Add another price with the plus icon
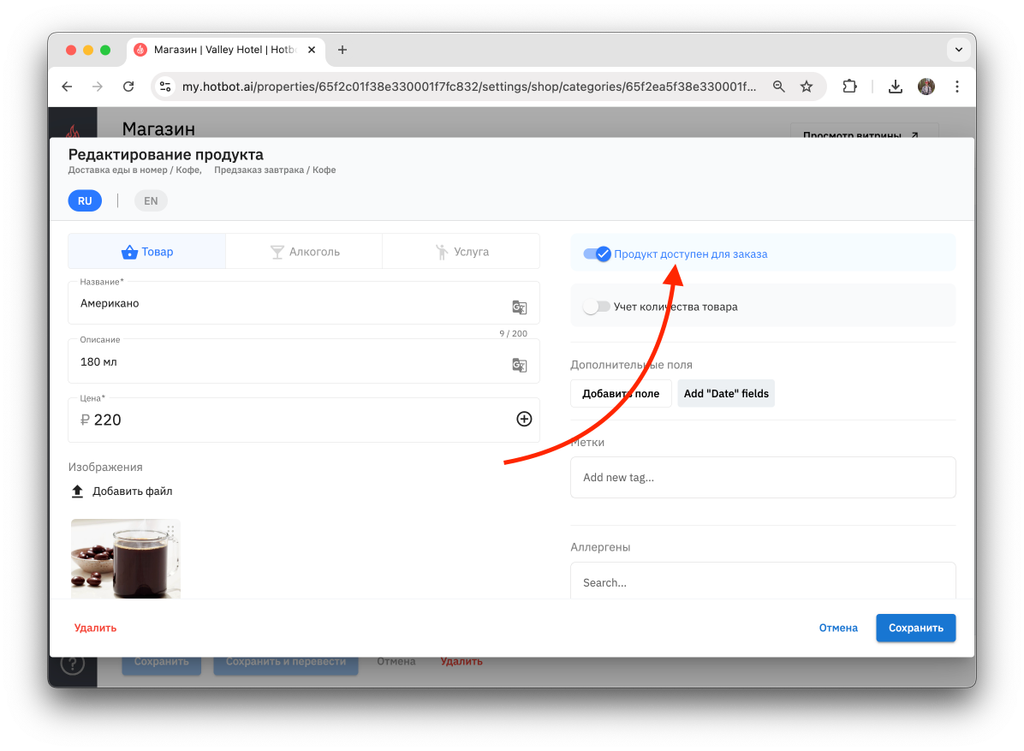1024x751 pixels. [x=524, y=419]
